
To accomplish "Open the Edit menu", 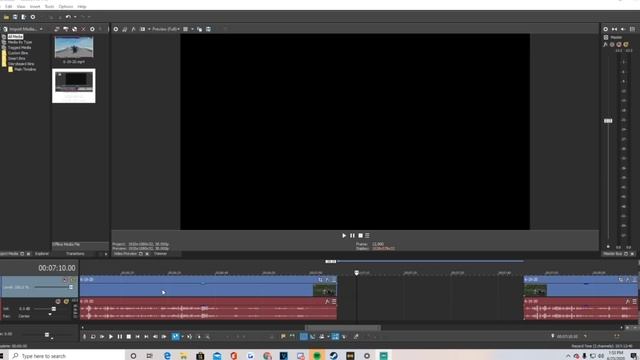I will click(9, 7).
